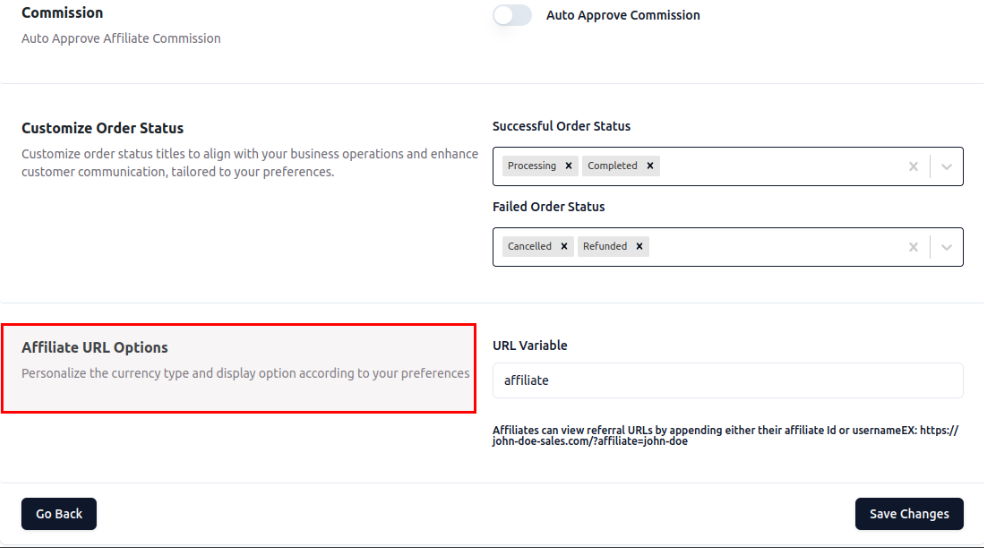Viewport: 984px width, 548px height.
Task: Click the referral URL example help text
Action: (x=725, y=435)
